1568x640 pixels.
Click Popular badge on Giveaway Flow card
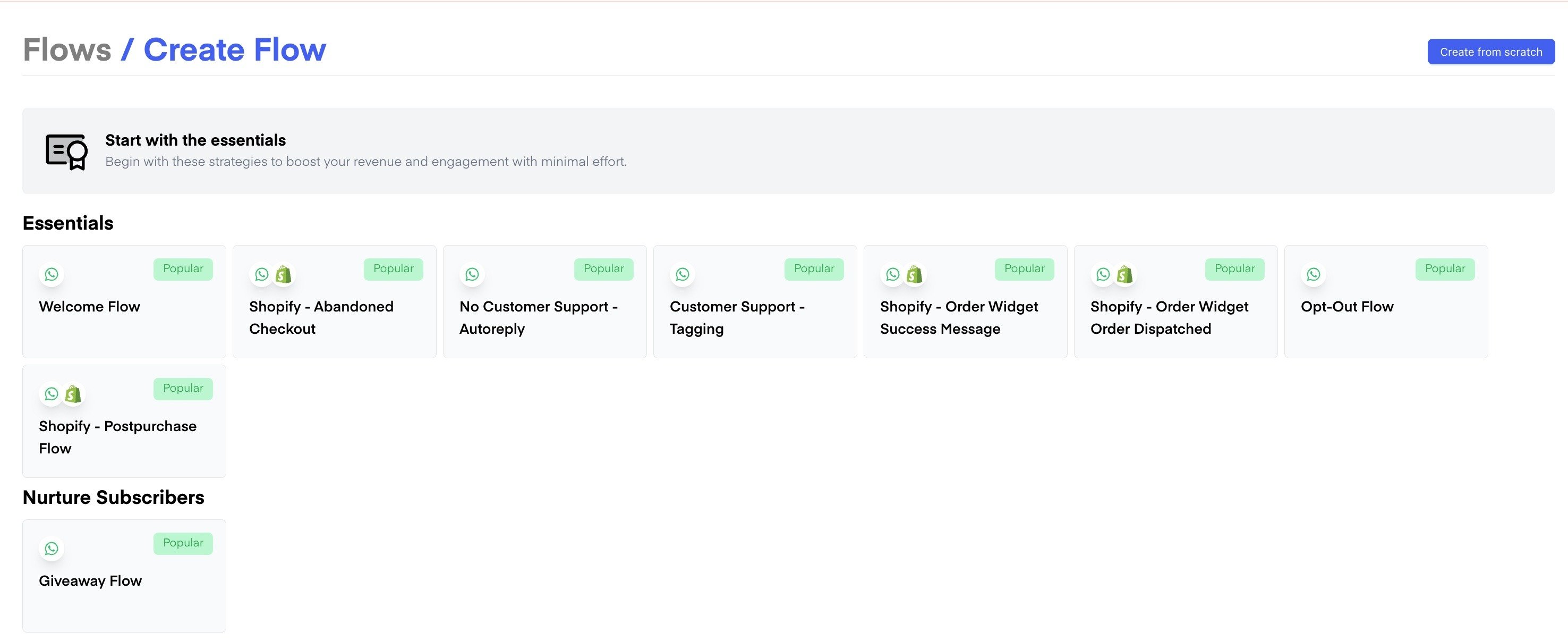183,543
